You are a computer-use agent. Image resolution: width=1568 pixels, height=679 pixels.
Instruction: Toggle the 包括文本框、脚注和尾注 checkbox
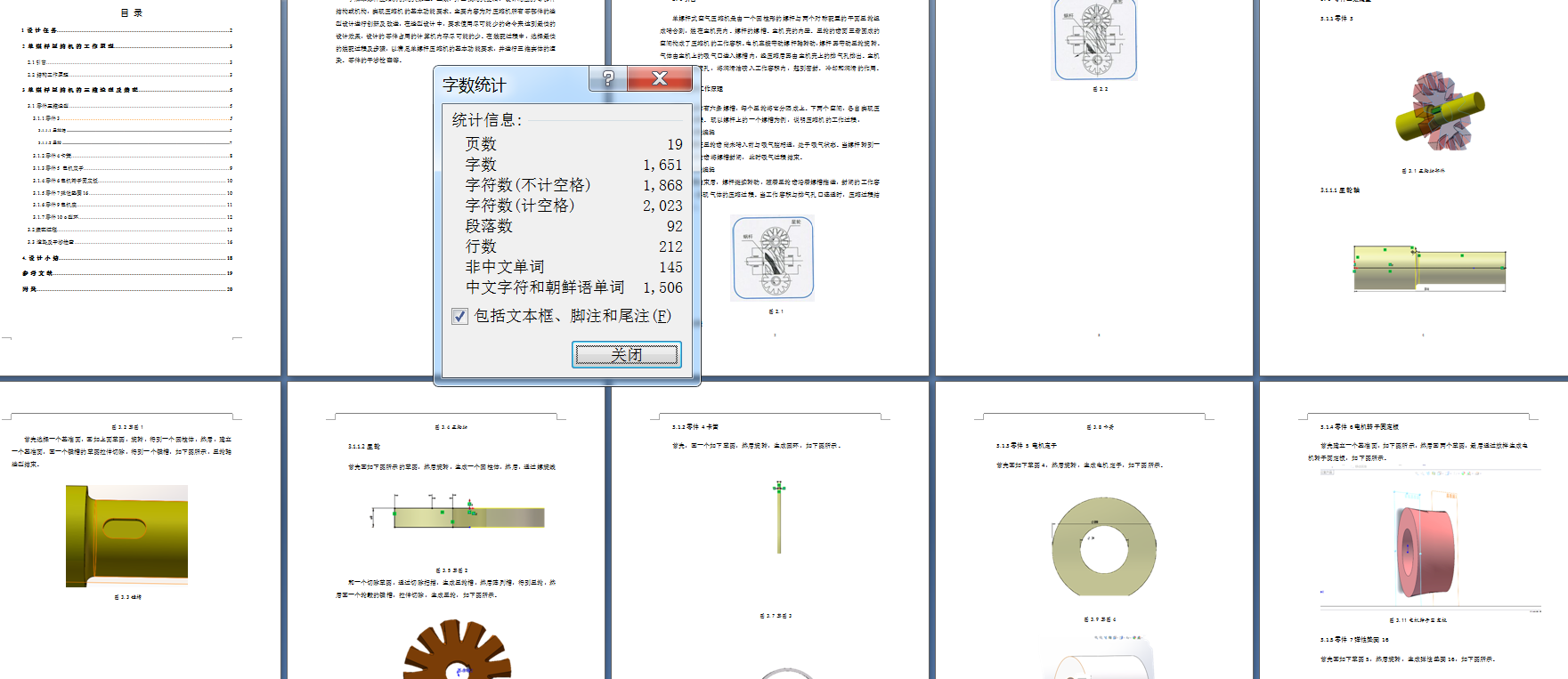(460, 316)
